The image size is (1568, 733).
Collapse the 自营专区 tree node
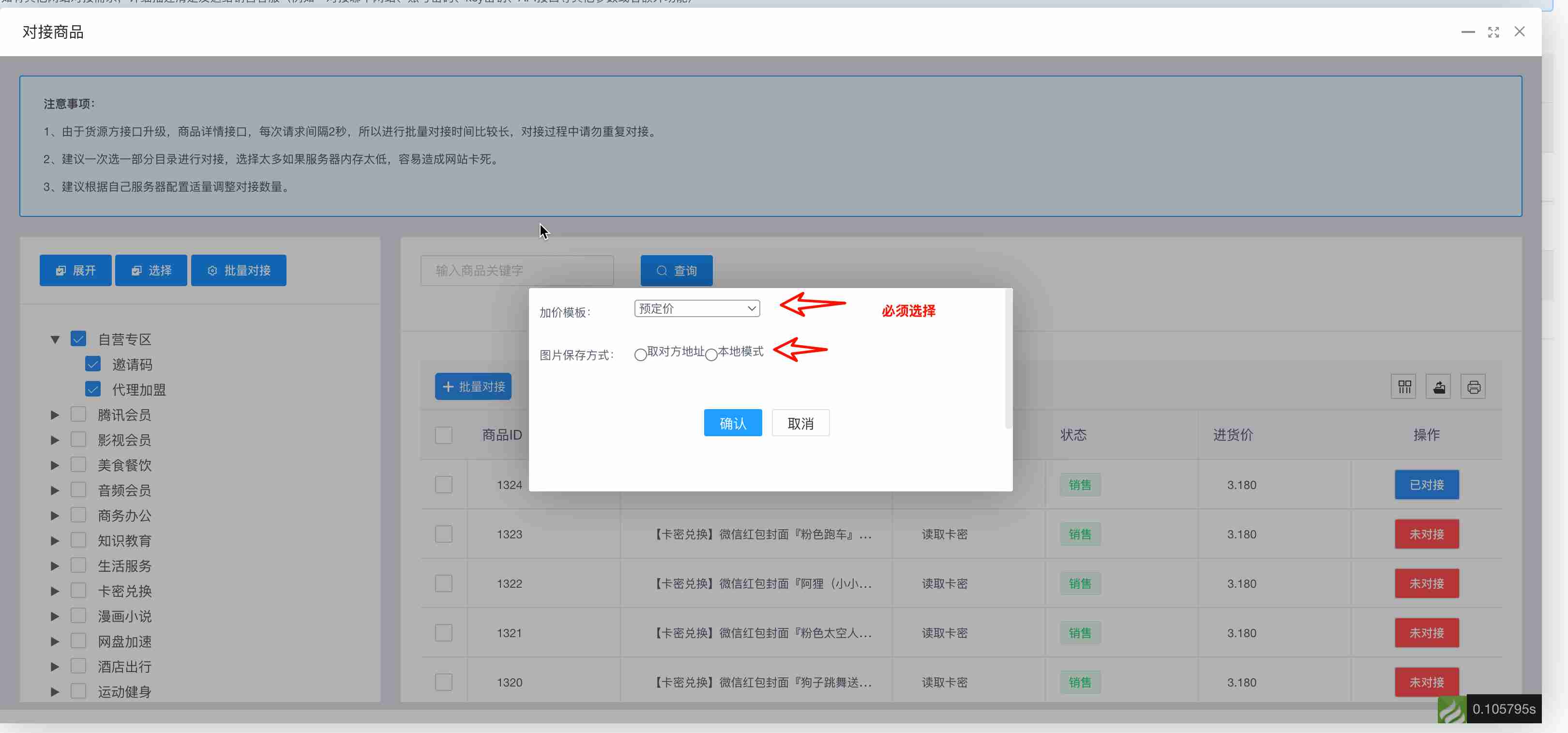(x=55, y=339)
